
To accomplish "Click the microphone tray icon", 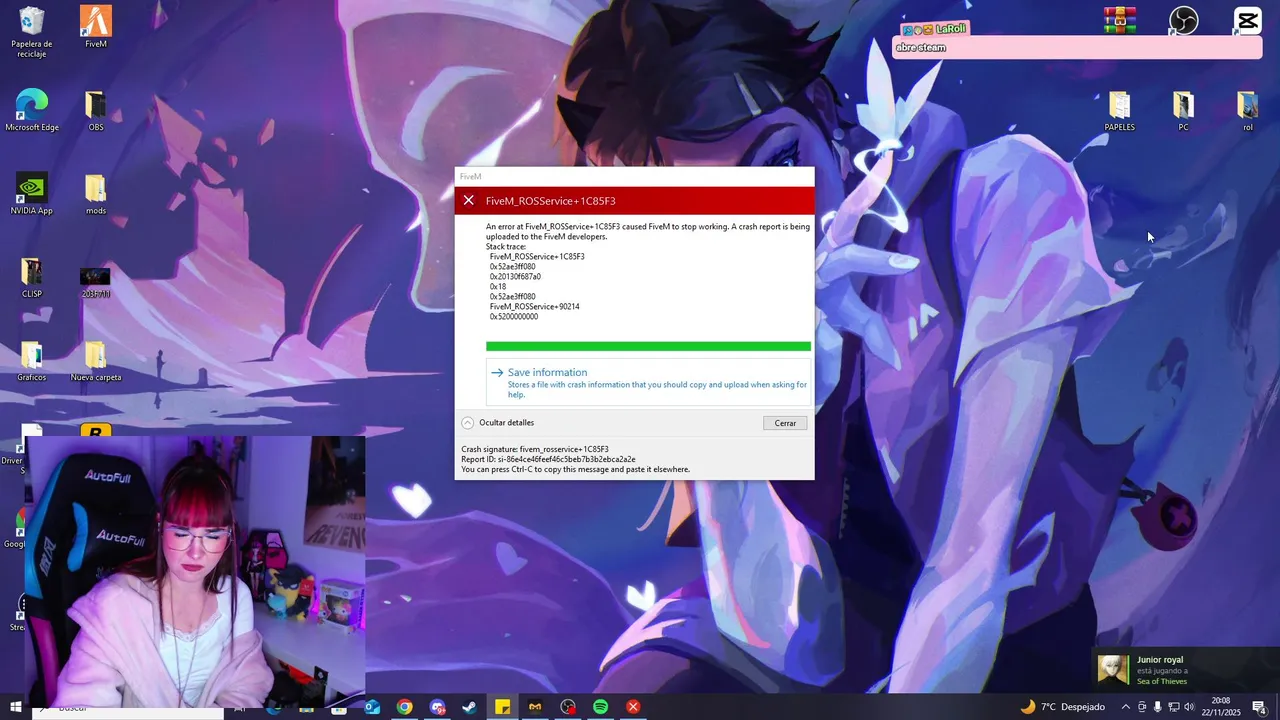I will pos(1158,707).
